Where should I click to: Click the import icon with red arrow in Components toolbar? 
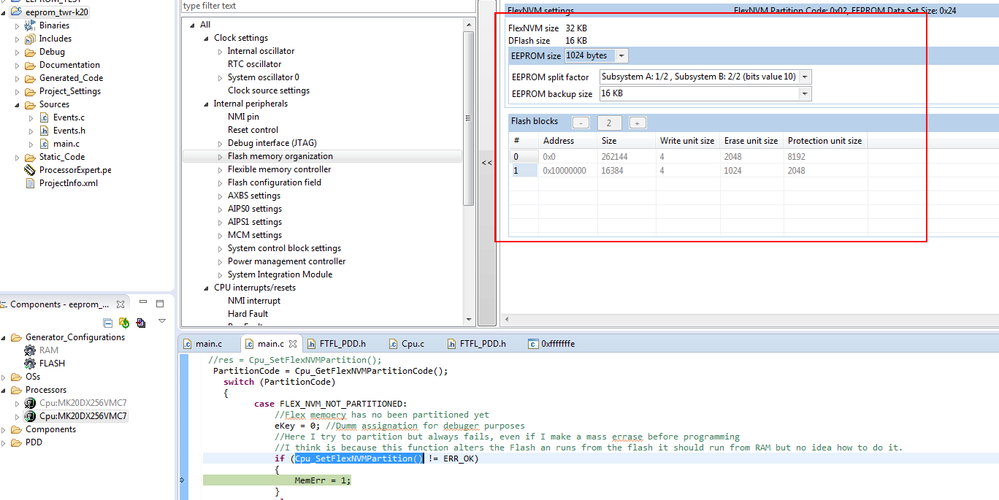(x=141, y=323)
